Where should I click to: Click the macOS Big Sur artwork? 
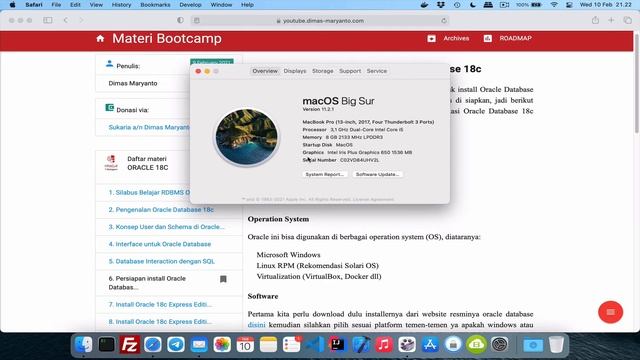[247, 137]
